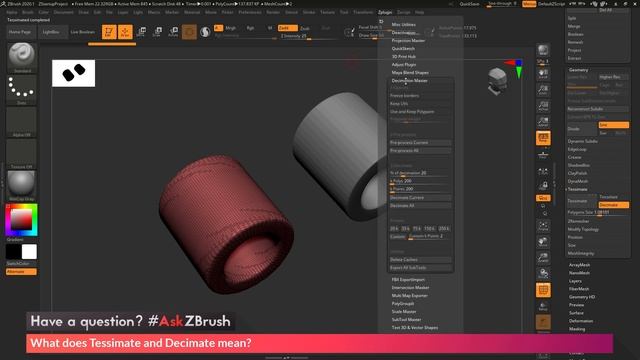
Task: Select the Rotate transform icon
Action: tap(173, 32)
